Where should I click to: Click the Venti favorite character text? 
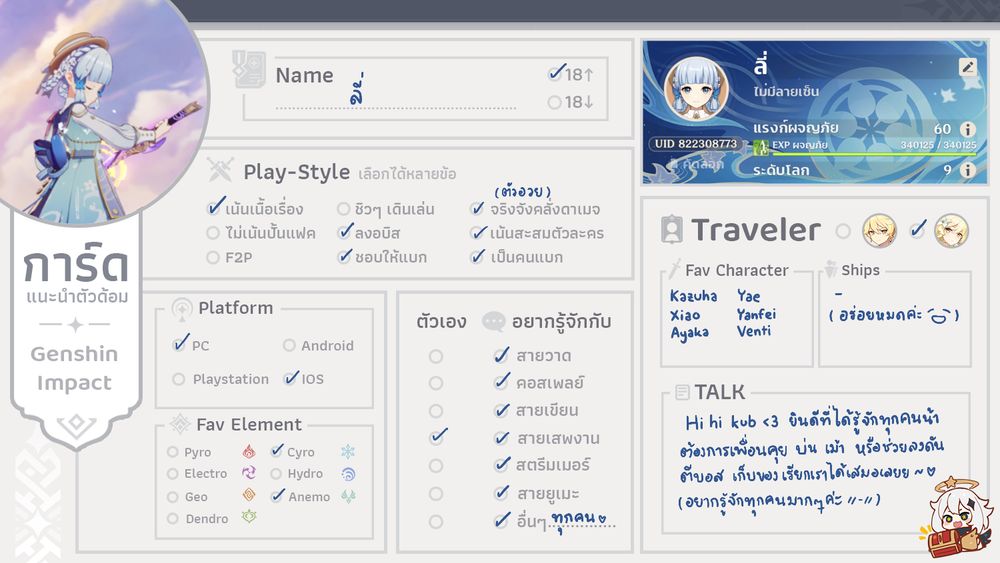754,331
